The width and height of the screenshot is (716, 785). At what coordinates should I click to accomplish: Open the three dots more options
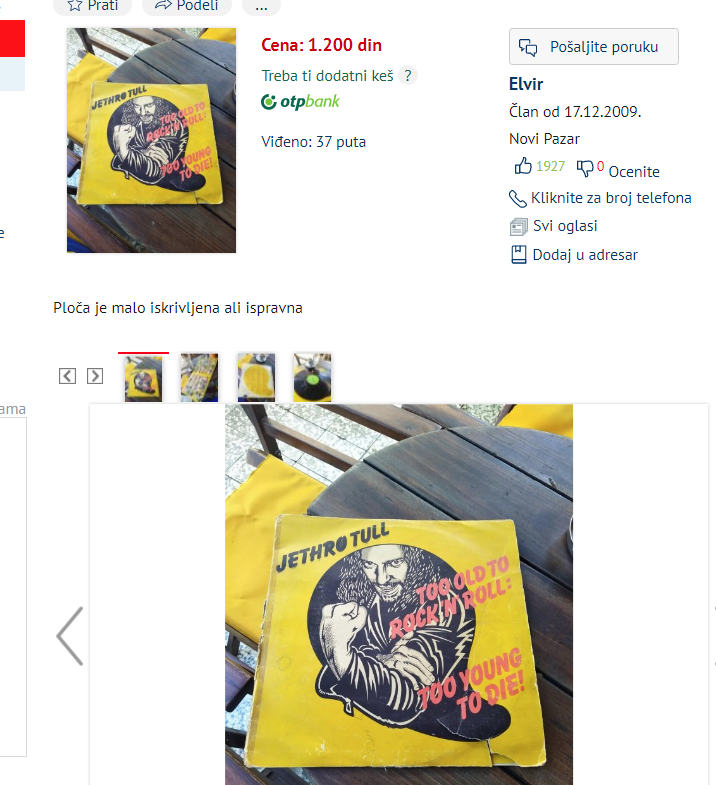click(x=261, y=6)
